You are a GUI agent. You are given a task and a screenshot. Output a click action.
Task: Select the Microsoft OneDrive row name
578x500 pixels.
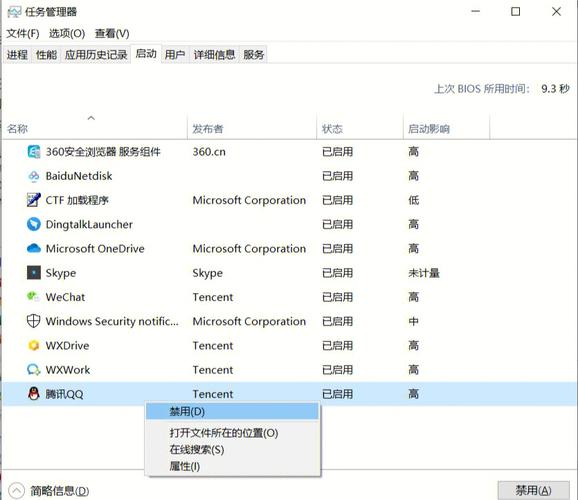click(95, 249)
